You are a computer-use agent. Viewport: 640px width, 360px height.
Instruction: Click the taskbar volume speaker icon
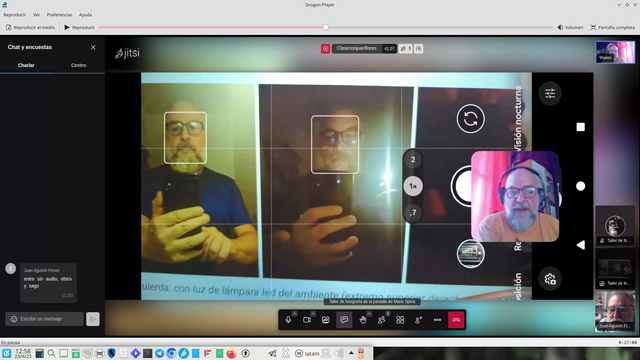(x=339, y=353)
